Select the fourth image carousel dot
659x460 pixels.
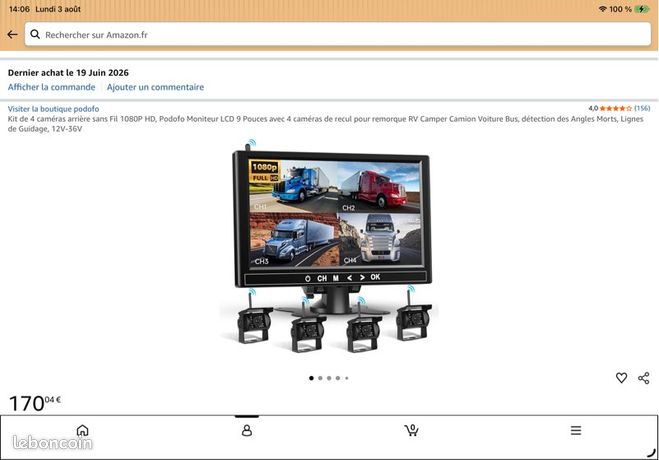338,378
